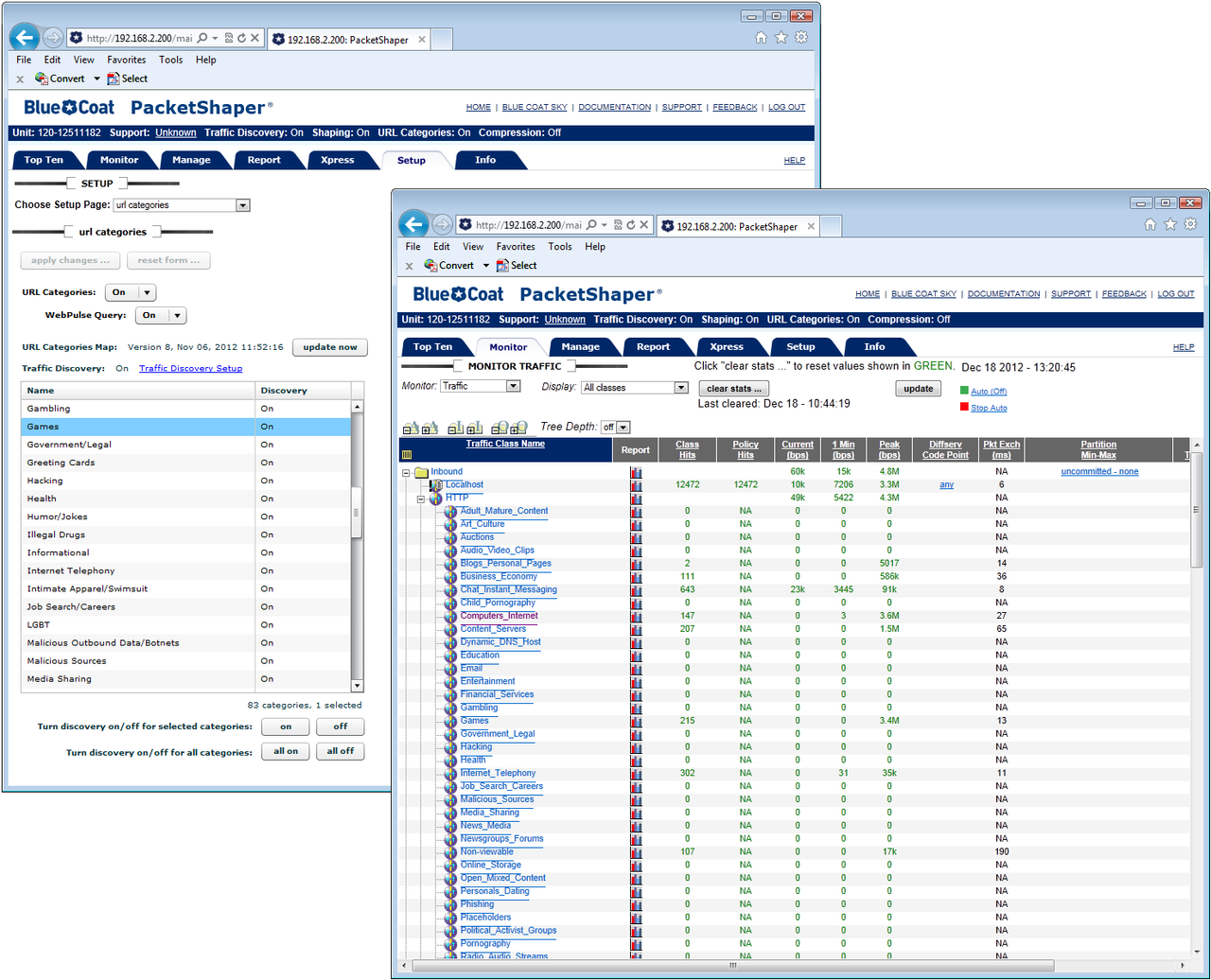Open the URL Categories On dropdown

click(x=131, y=292)
